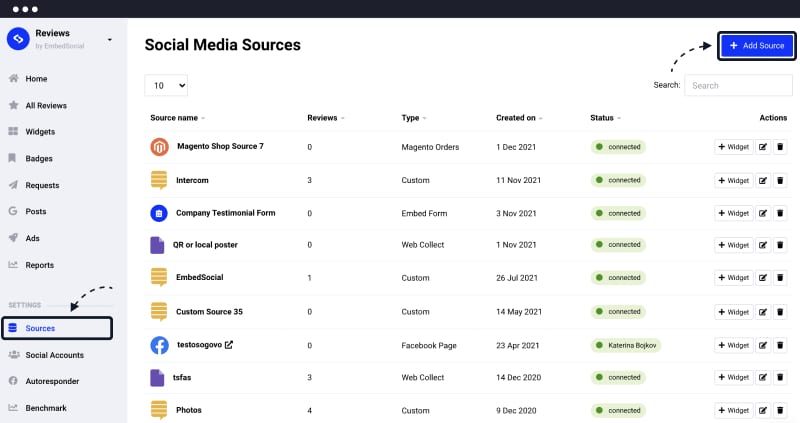Click the 'Magento Orders' type cell
This screenshot has height=423, width=800.
[x=430, y=147]
